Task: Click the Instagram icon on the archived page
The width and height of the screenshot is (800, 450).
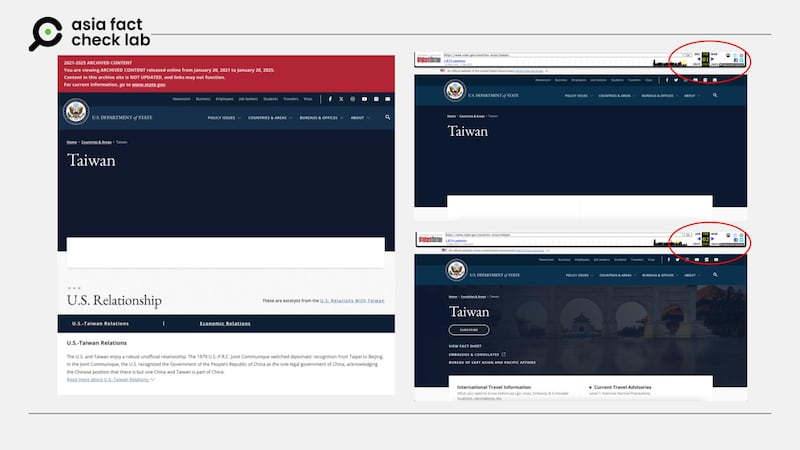Action: click(352, 99)
